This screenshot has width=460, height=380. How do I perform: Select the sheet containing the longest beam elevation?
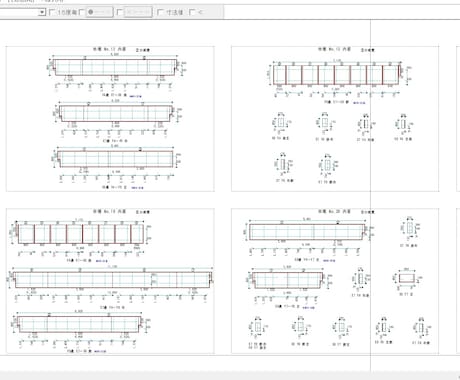(110, 281)
